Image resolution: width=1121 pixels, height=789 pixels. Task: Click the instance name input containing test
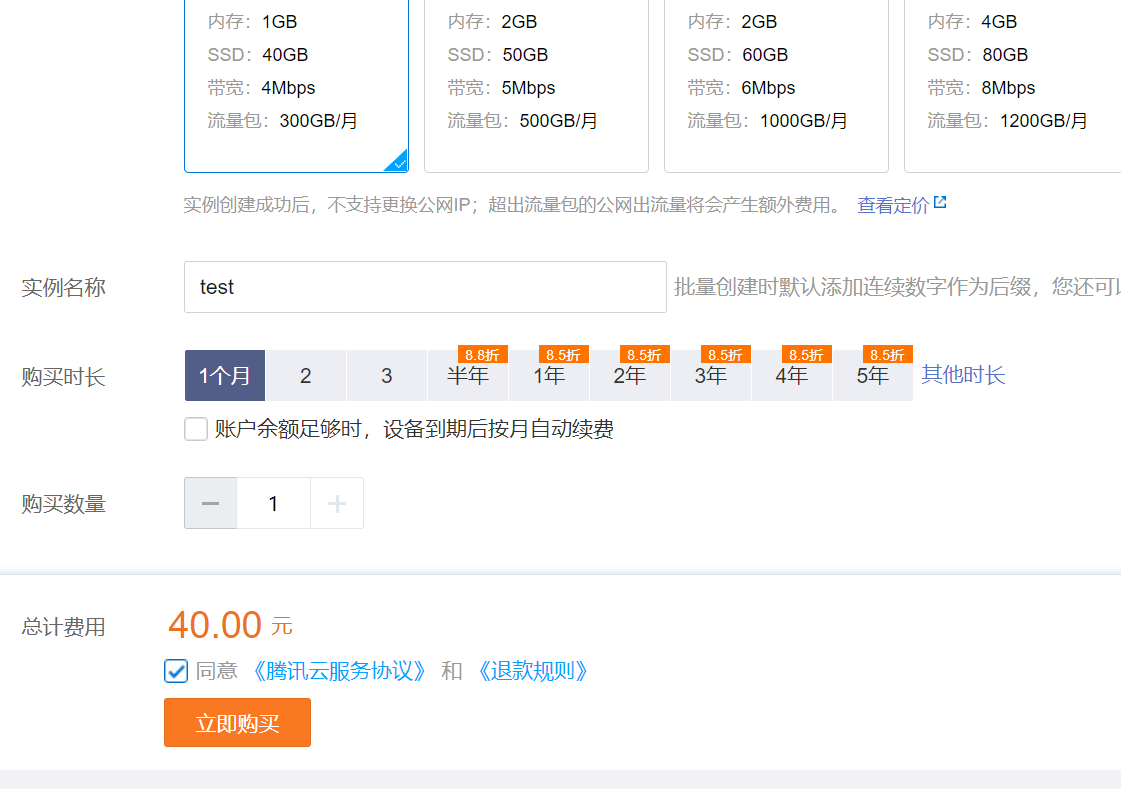(x=425, y=287)
